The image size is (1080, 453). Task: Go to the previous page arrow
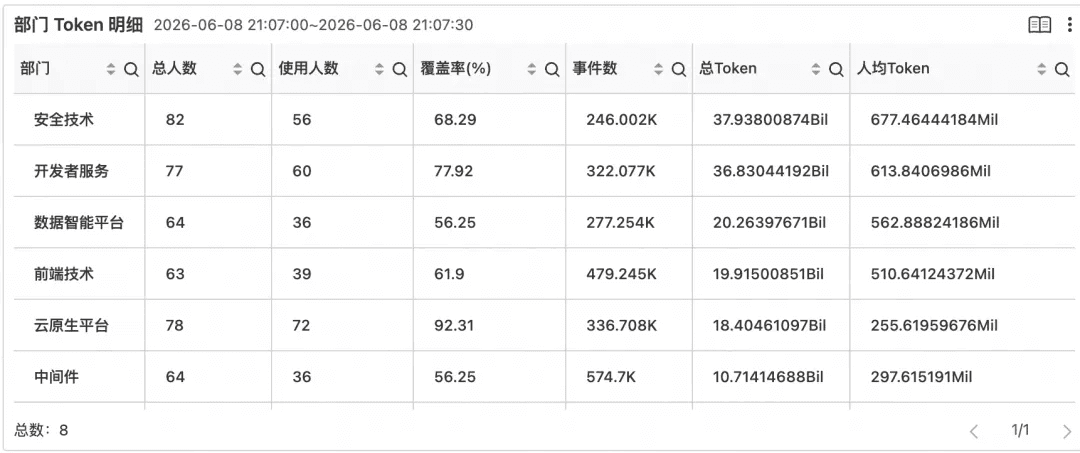974,432
